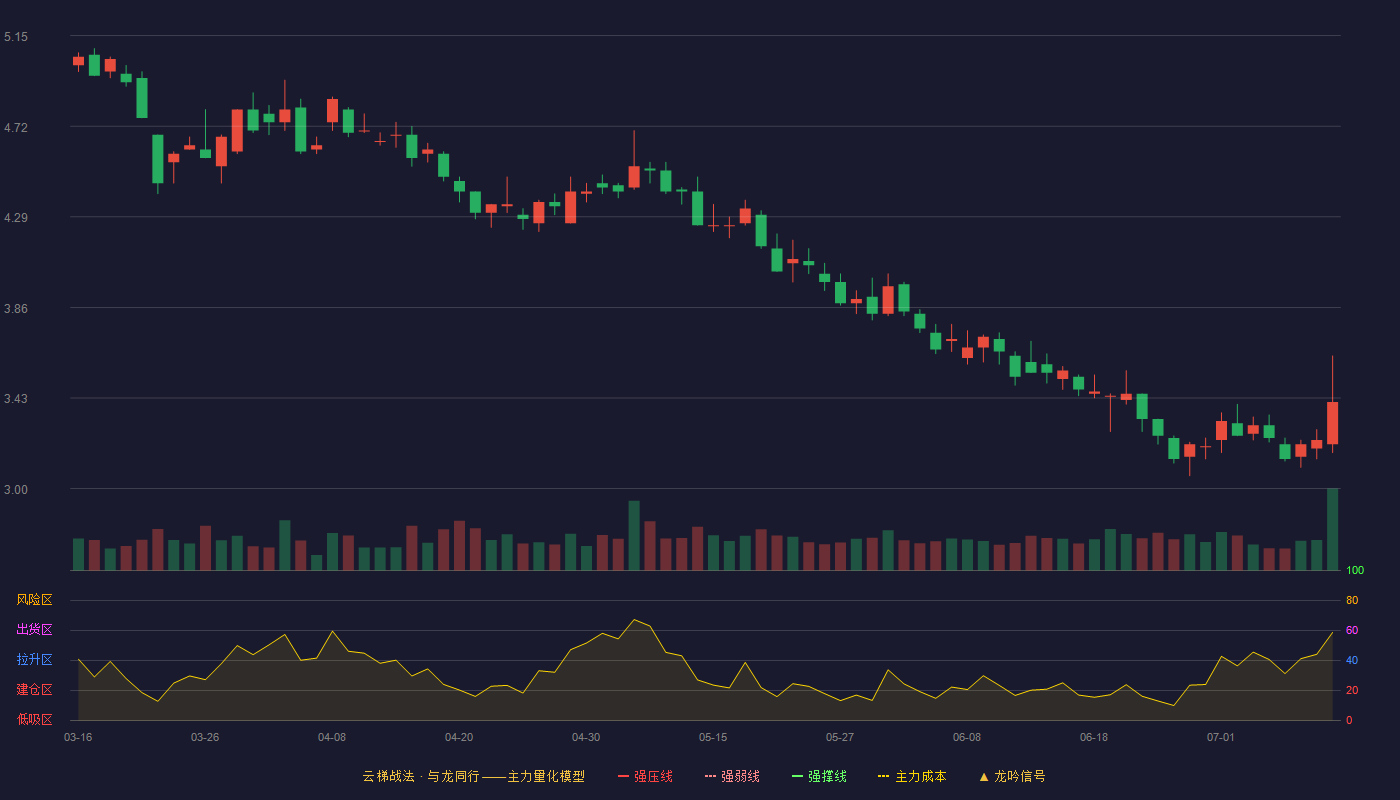The height and width of the screenshot is (800, 1400).
Task: Click the tallest volume bar at far right
Action: coord(1332,529)
